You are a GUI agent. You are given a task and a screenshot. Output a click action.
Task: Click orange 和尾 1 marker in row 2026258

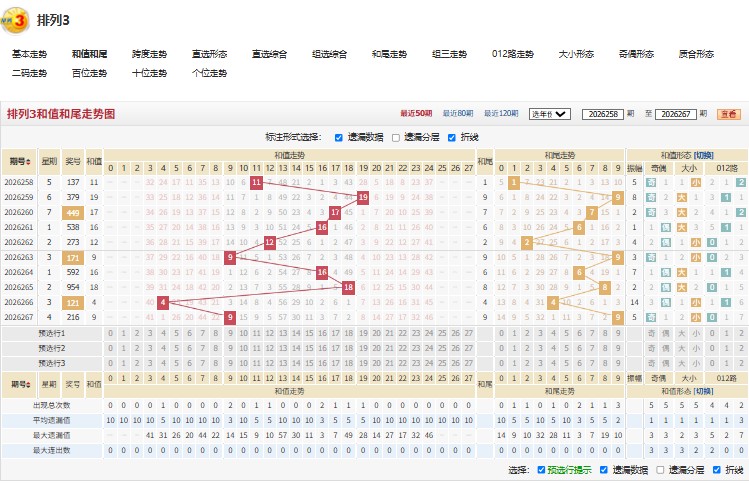514,182
